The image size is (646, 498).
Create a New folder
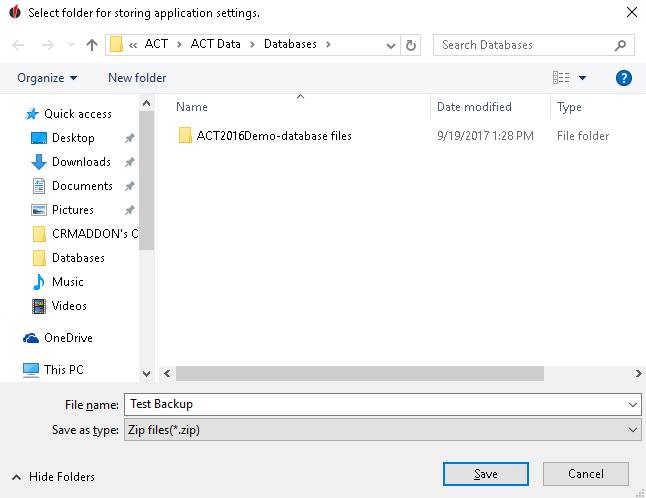coord(137,78)
